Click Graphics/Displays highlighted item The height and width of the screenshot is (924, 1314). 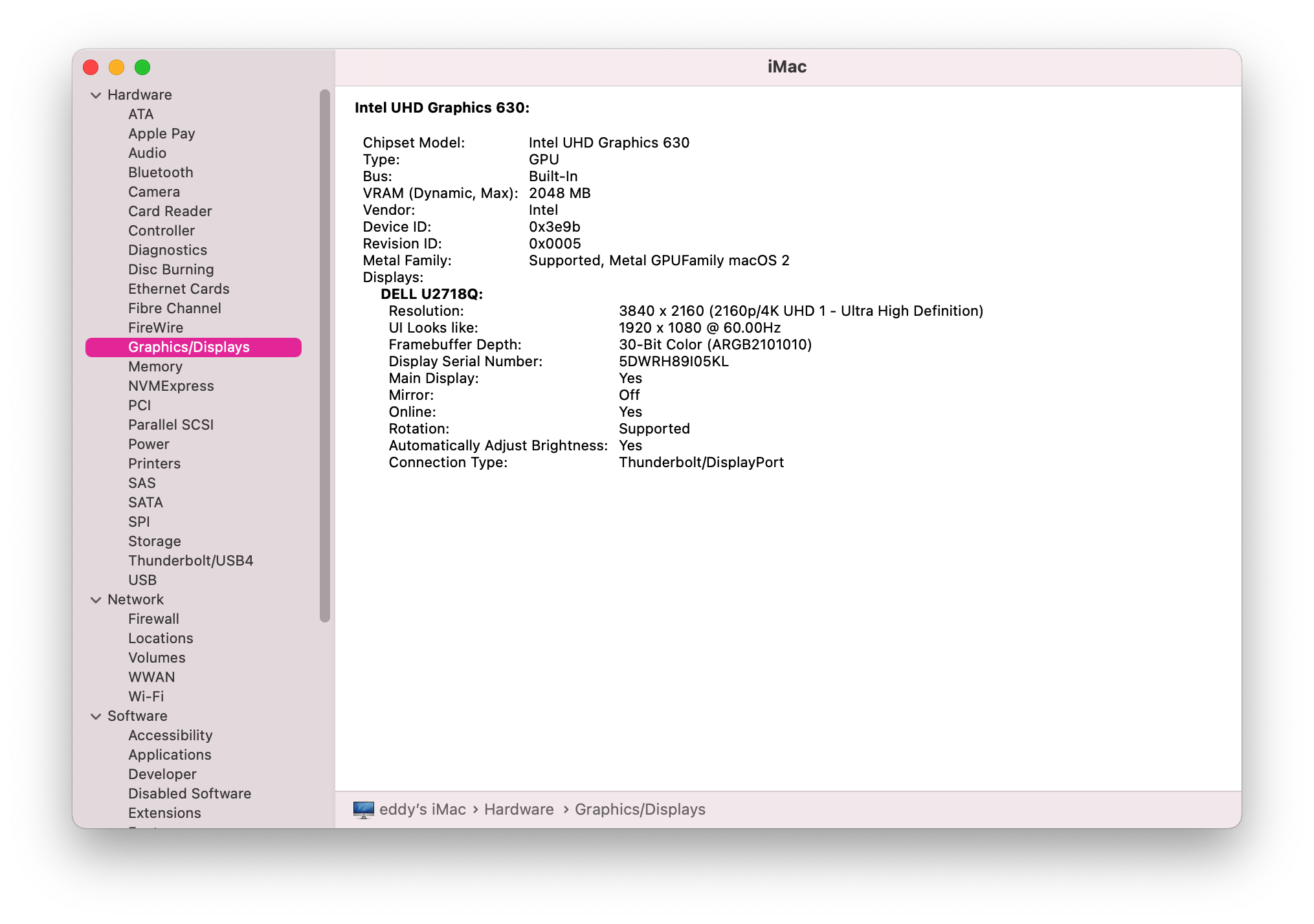pyautogui.click(x=188, y=347)
